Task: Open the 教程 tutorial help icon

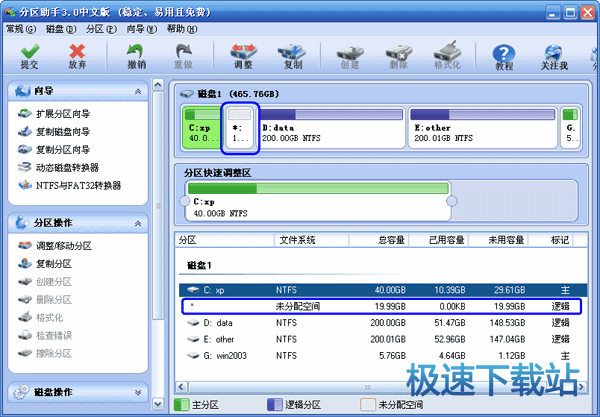Action: click(x=504, y=54)
